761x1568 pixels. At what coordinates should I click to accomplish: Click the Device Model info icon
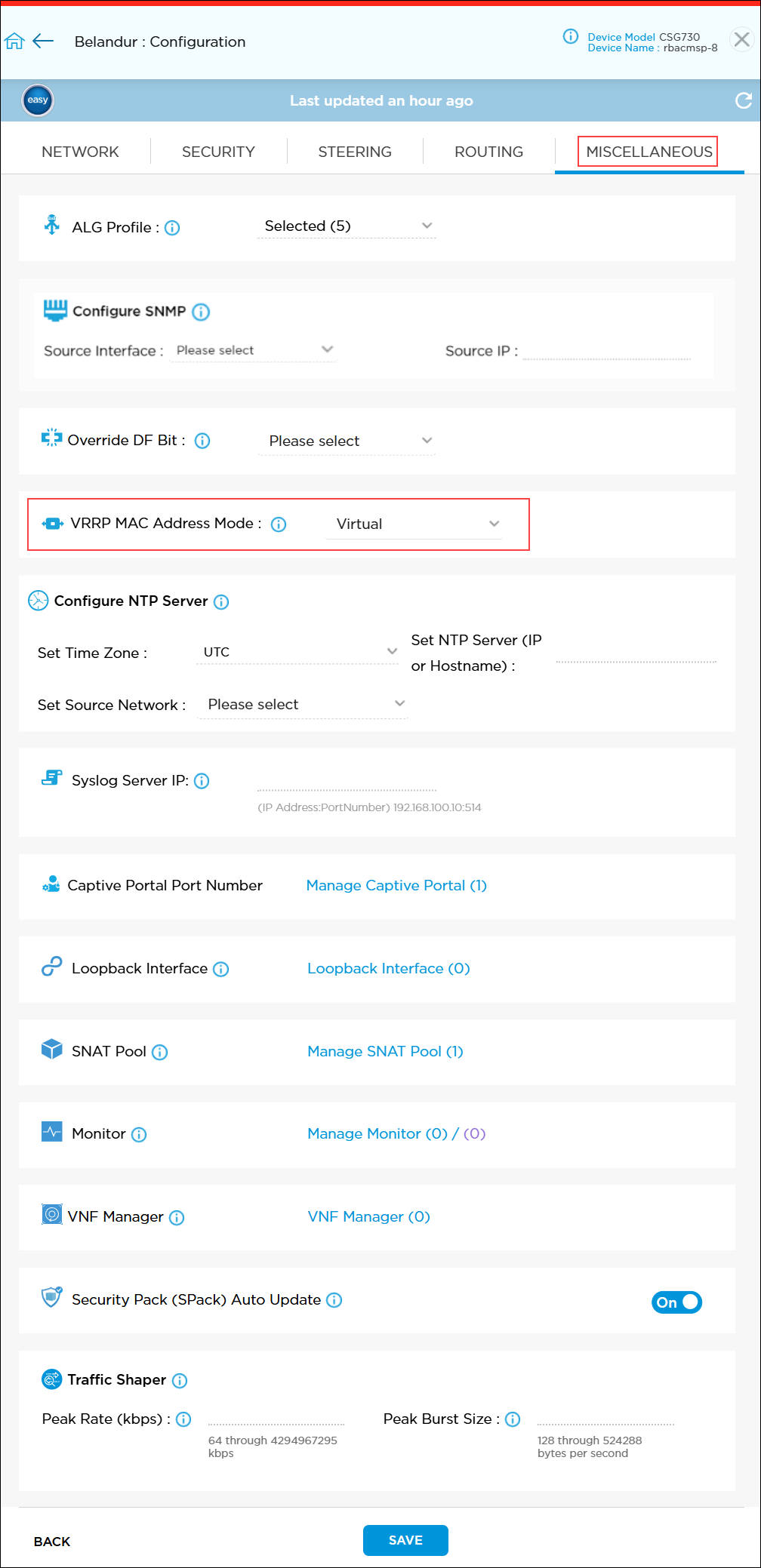[571, 36]
